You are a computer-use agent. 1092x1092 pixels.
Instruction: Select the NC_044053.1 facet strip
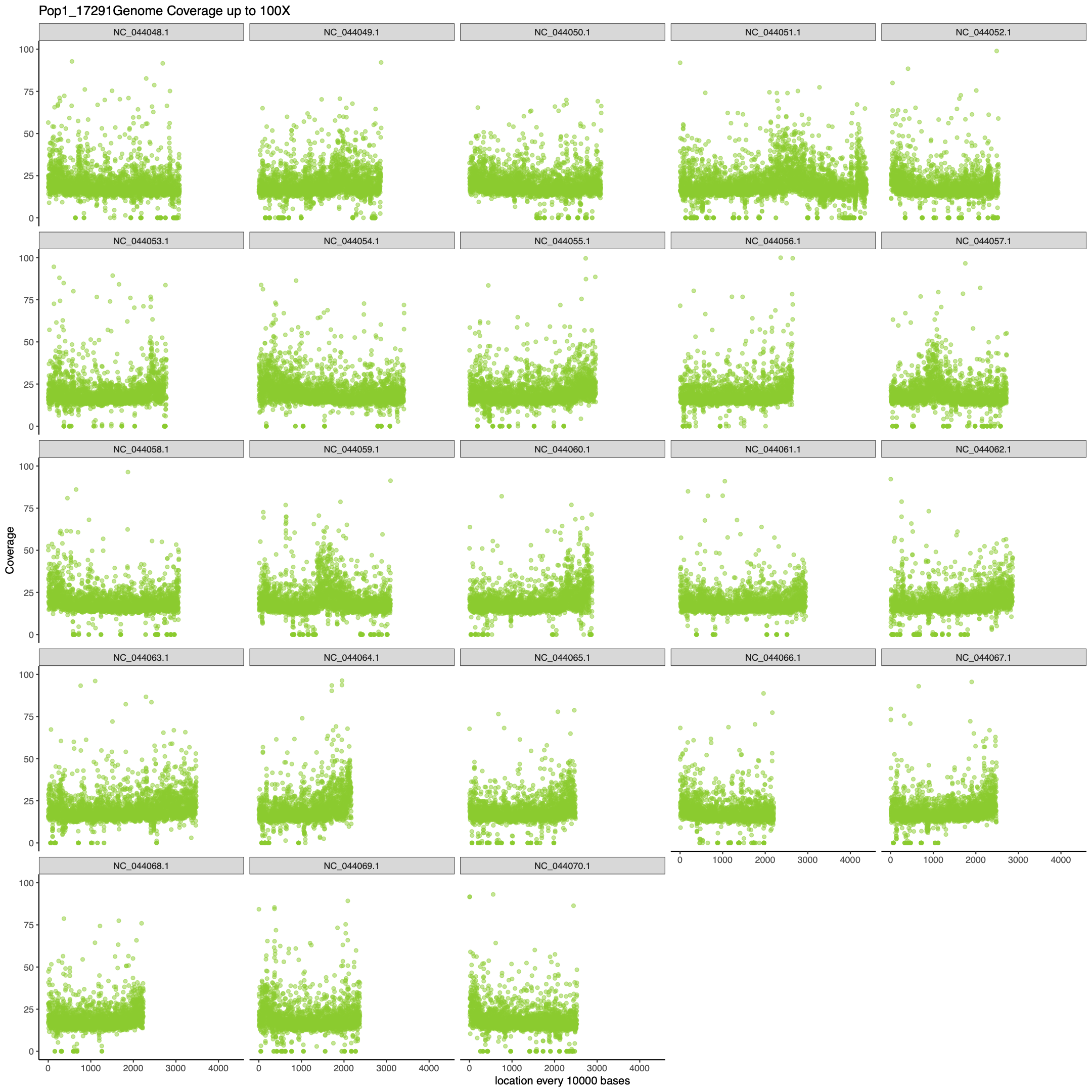point(142,241)
